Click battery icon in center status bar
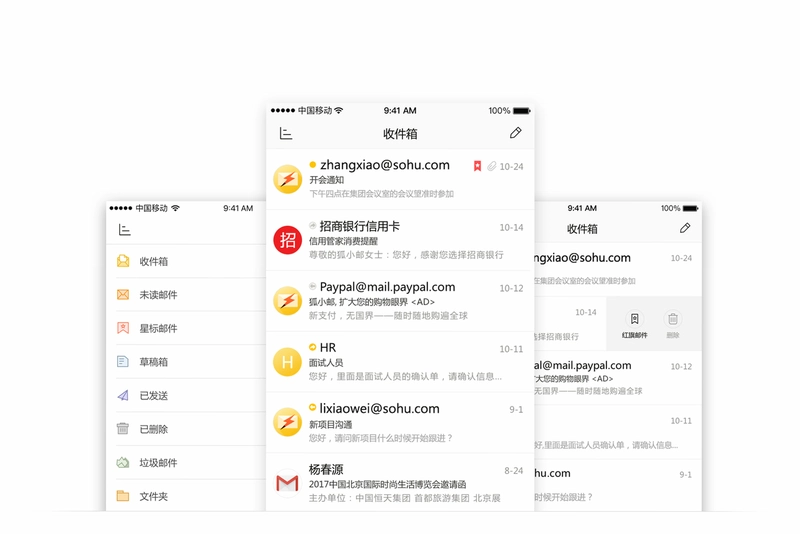The width and height of the screenshot is (800, 534). point(521,111)
